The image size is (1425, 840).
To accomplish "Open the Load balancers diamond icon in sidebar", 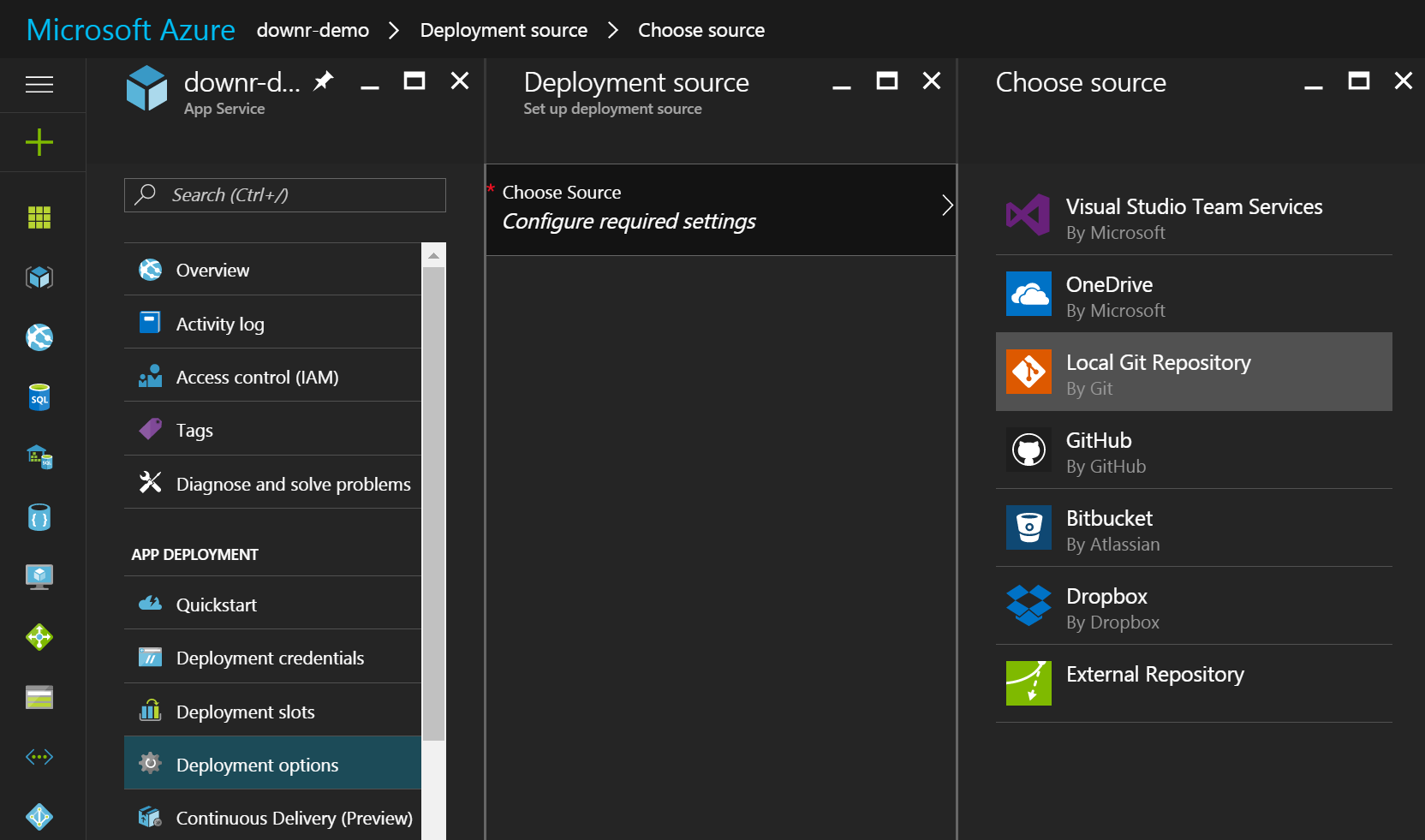I will point(39,637).
